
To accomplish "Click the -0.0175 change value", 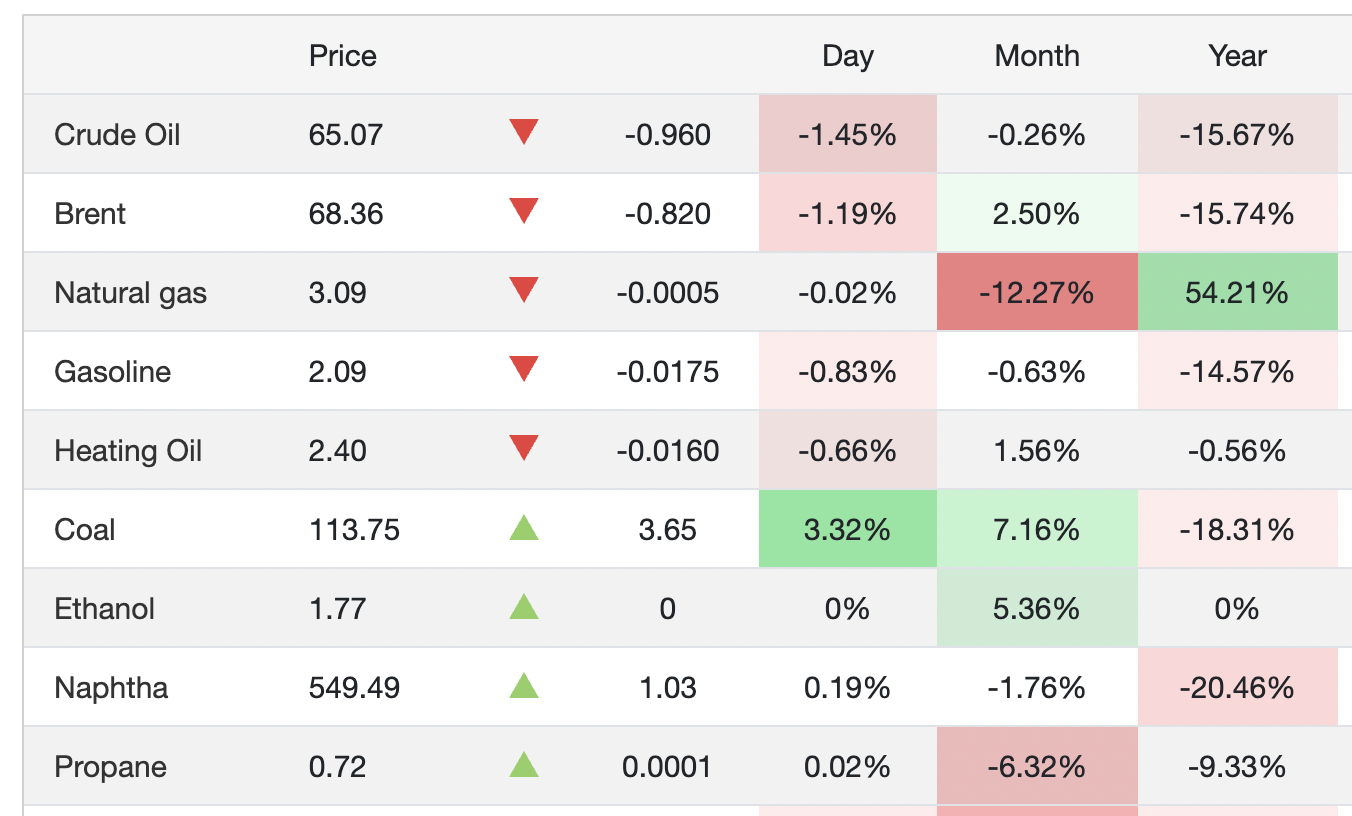I will pyautogui.click(x=667, y=371).
